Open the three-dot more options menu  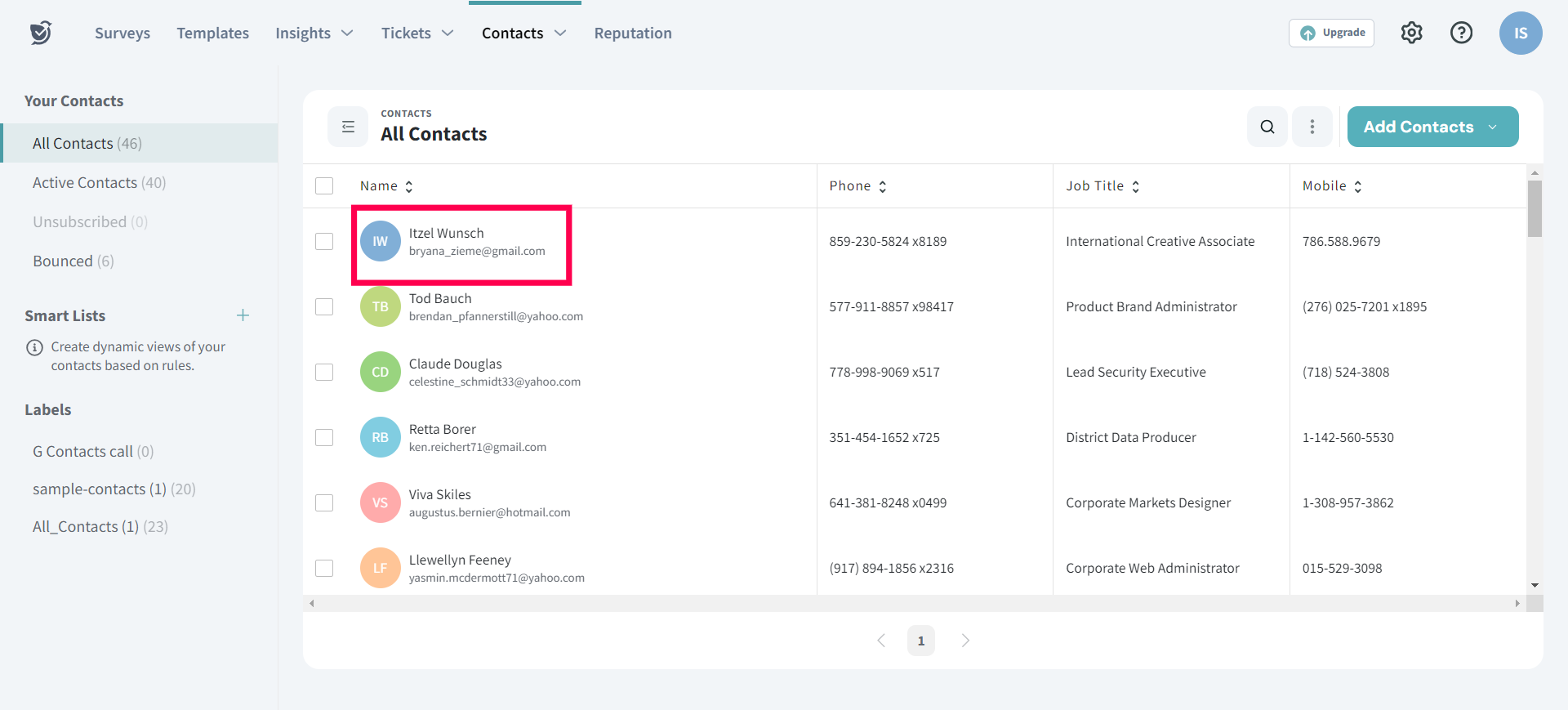tap(1312, 127)
